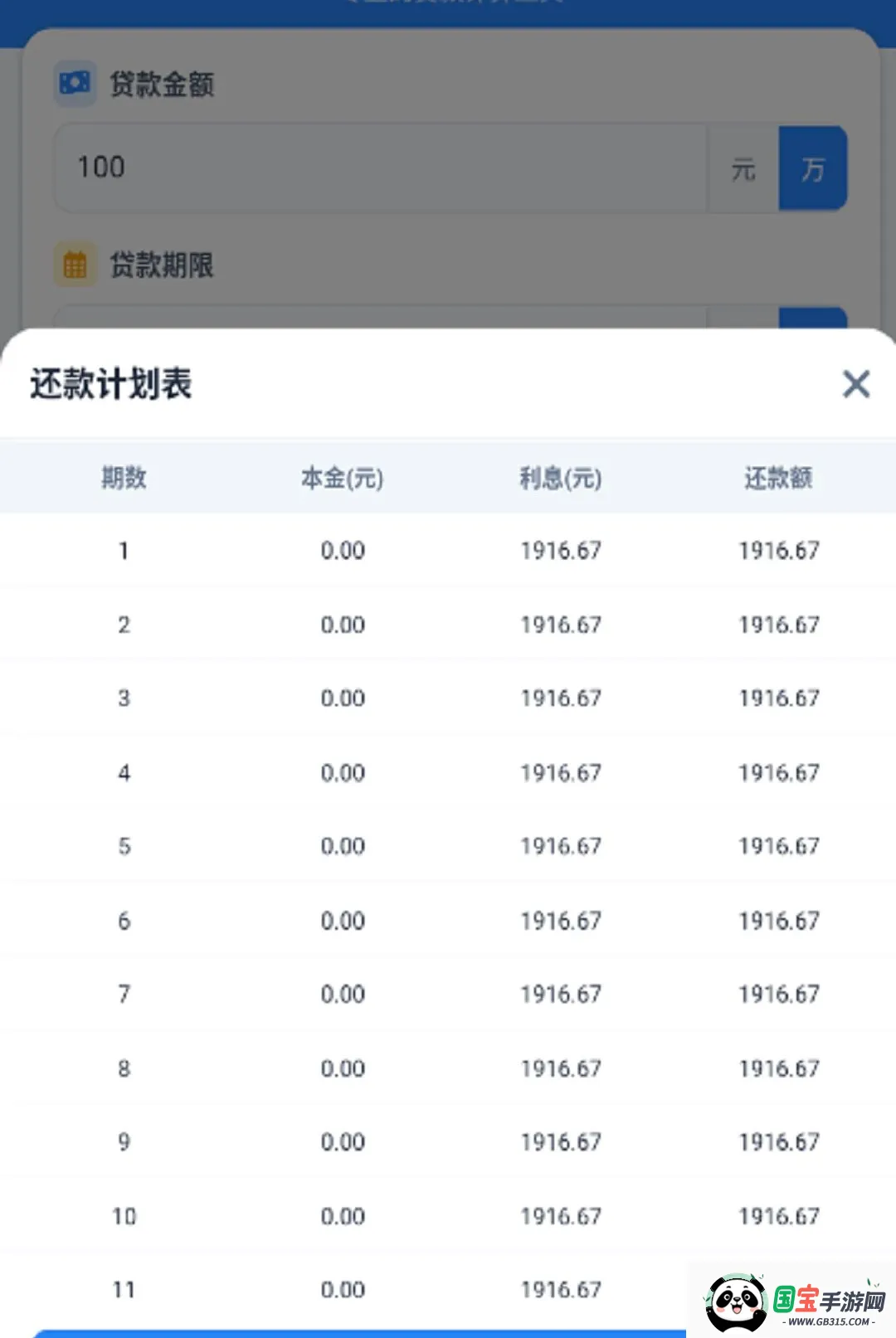Click principal 0.00 in period 4 row

coord(343,773)
